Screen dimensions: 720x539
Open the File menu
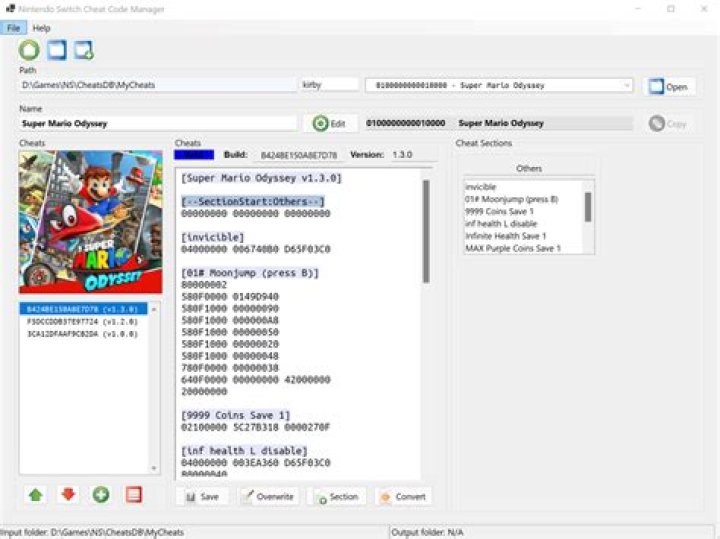(x=13, y=28)
